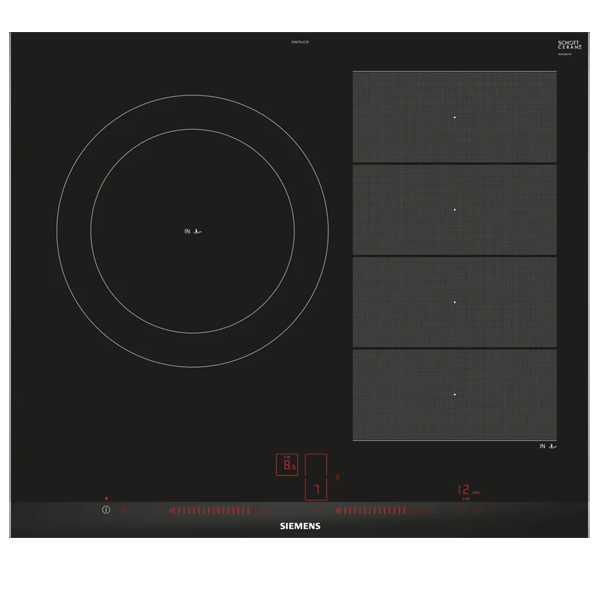The height and width of the screenshot is (600, 600).
Task: Select the empty red zone box beside 8
Action: [x=316, y=466]
